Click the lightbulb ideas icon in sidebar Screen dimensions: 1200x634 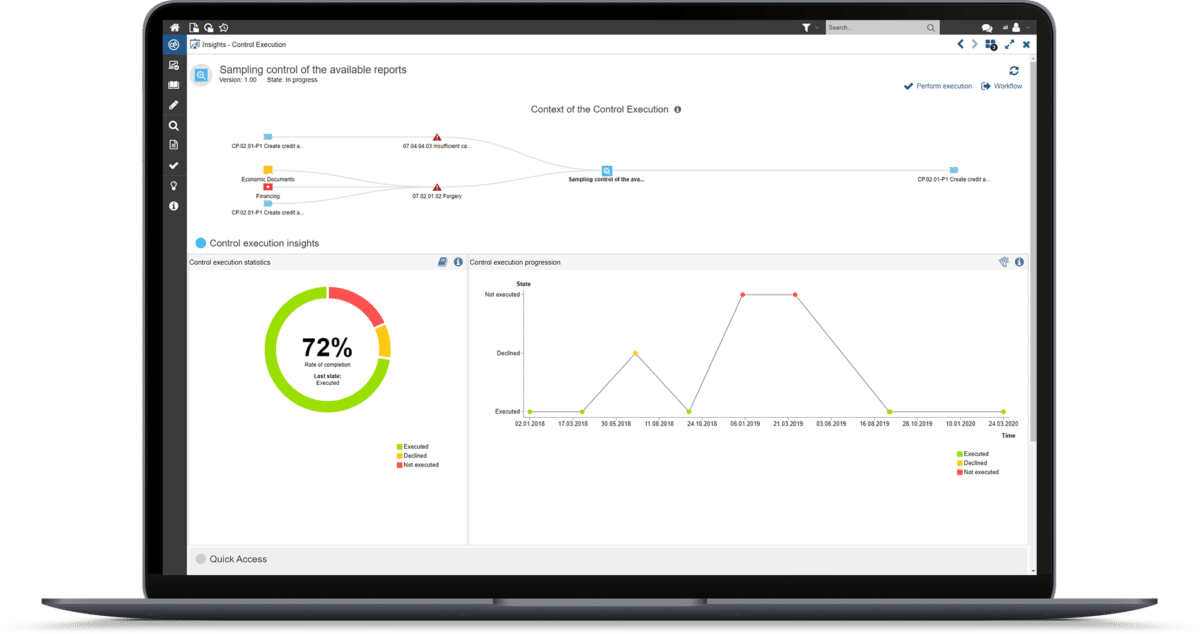(x=173, y=185)
